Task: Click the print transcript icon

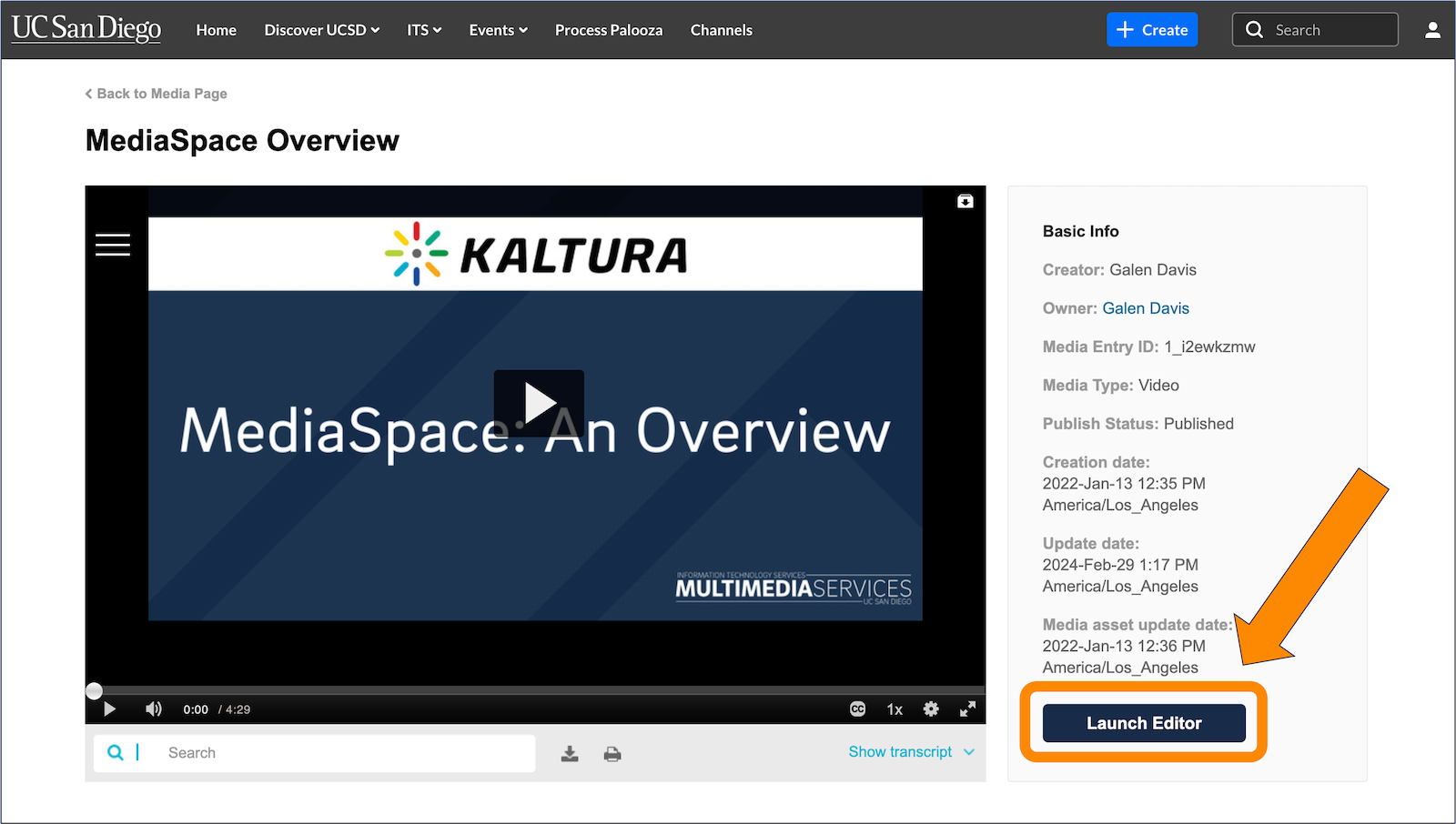Action: pyautogui.click(x=612, y=753)
